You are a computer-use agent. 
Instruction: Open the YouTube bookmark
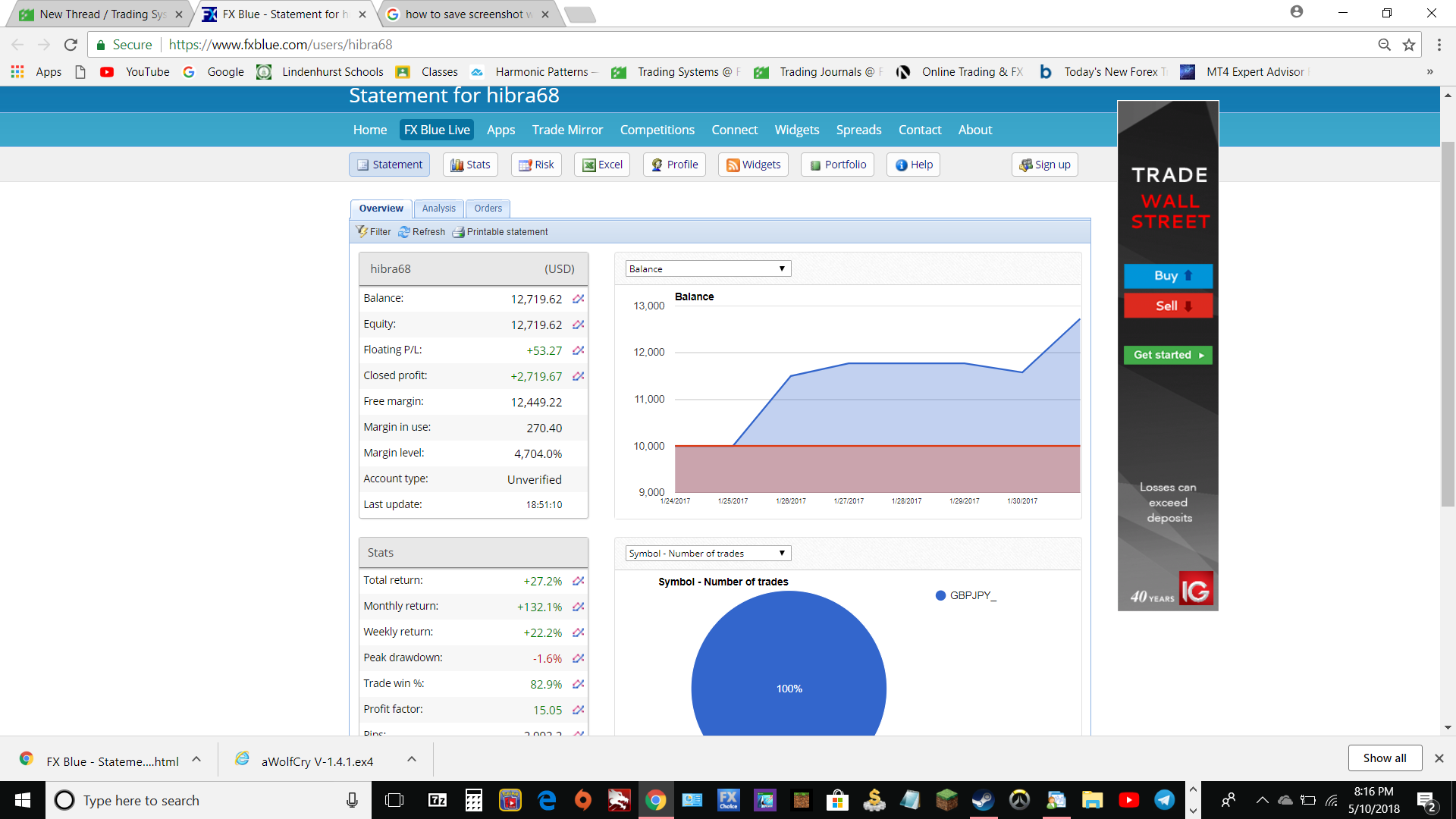135,72
